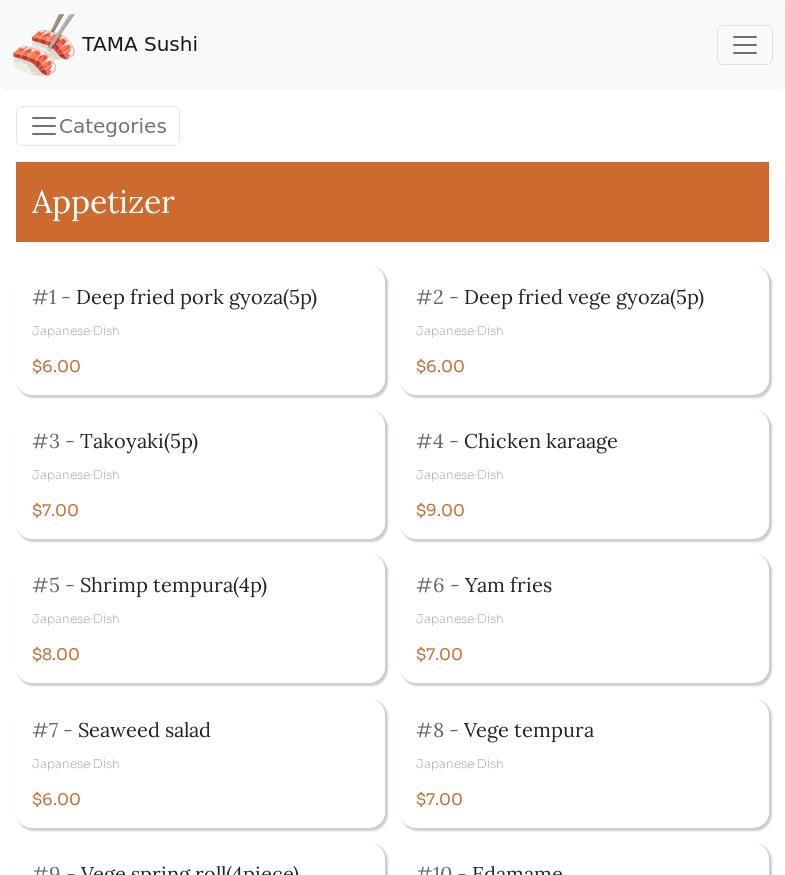Choose the Yam fries card

click(585, 619)
